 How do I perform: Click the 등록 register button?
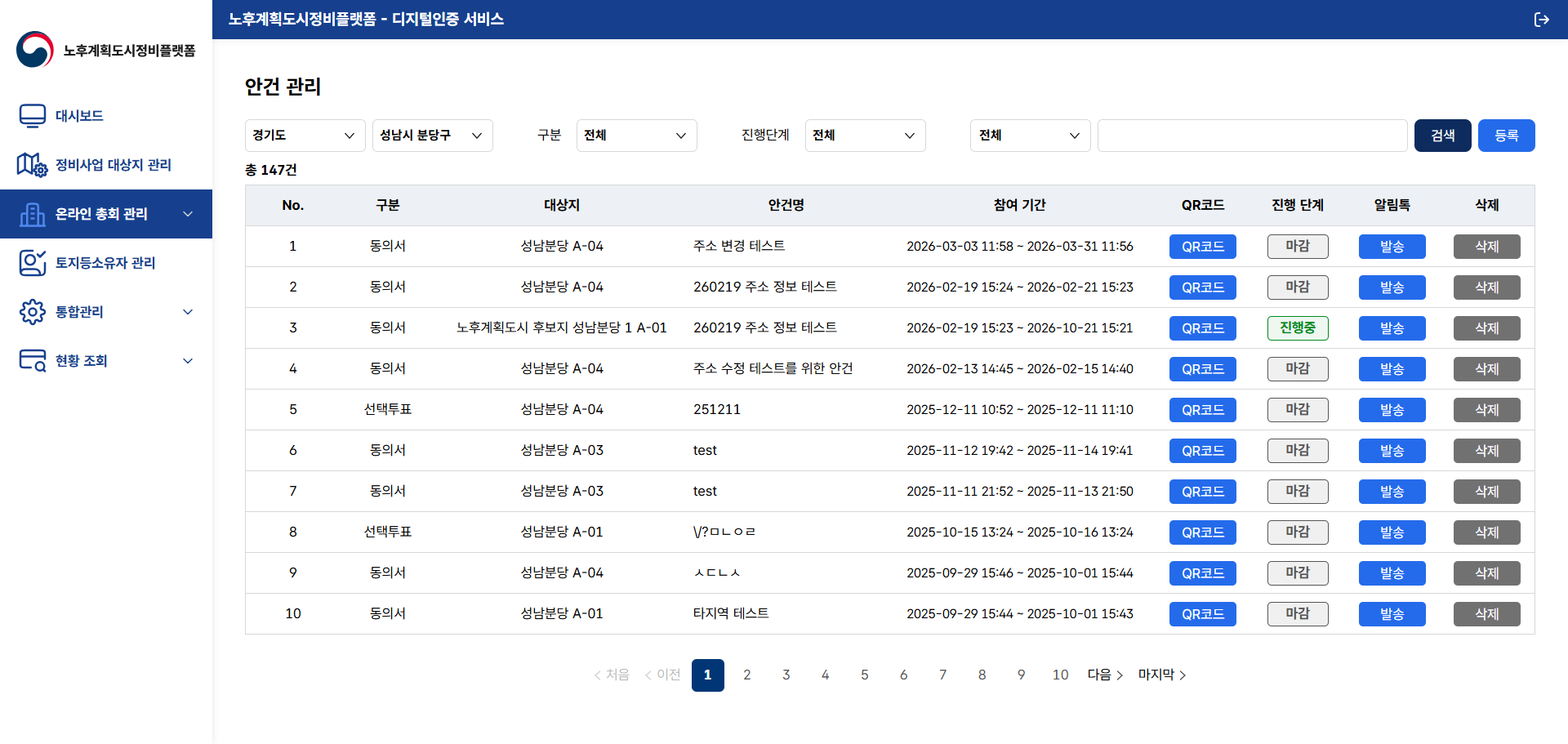point(1506,136)
